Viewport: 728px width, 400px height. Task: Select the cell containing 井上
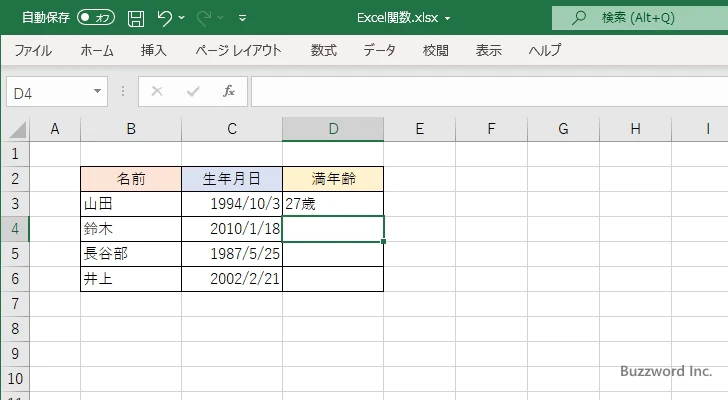[131, 279]
